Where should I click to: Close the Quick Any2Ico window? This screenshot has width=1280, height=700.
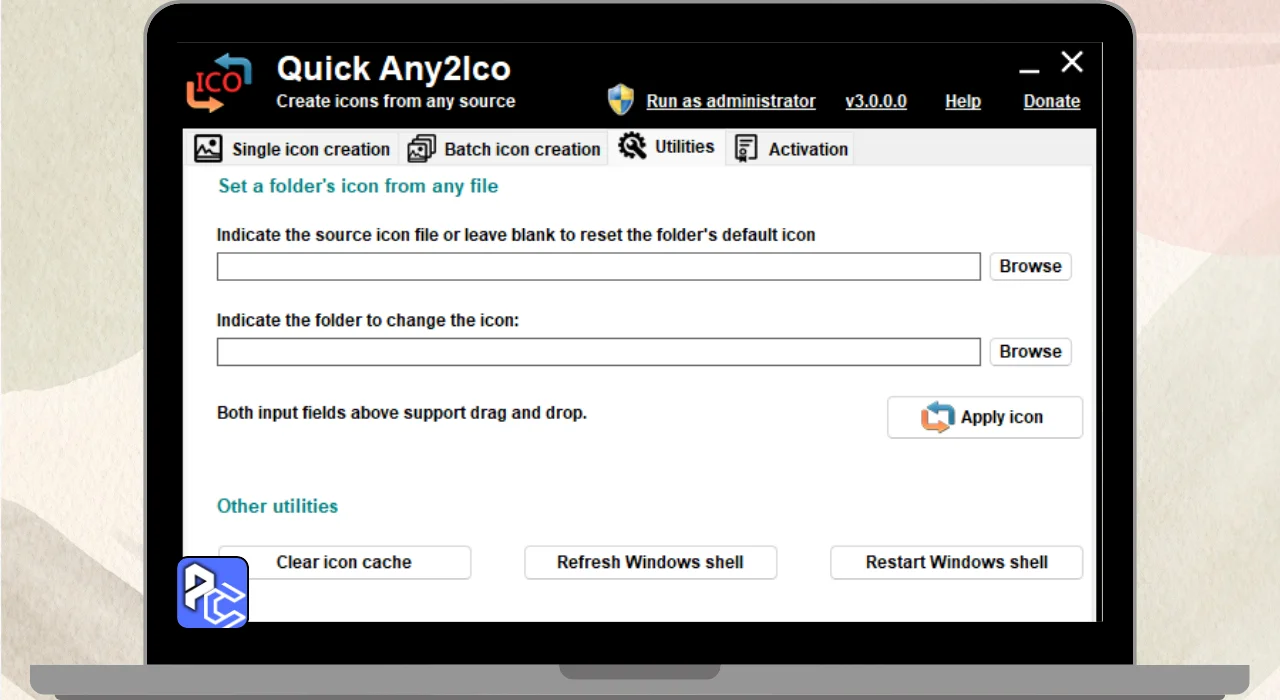point(1072,62)
